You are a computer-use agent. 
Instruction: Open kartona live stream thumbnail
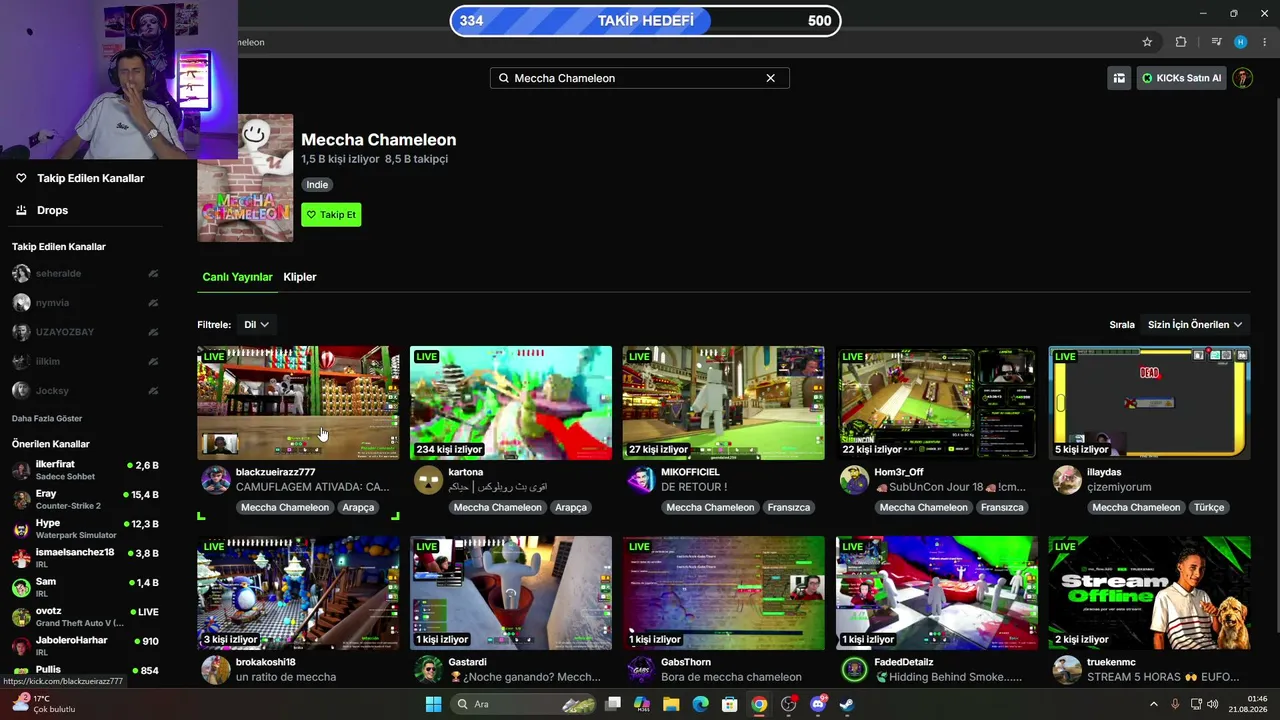pos(511,403)
